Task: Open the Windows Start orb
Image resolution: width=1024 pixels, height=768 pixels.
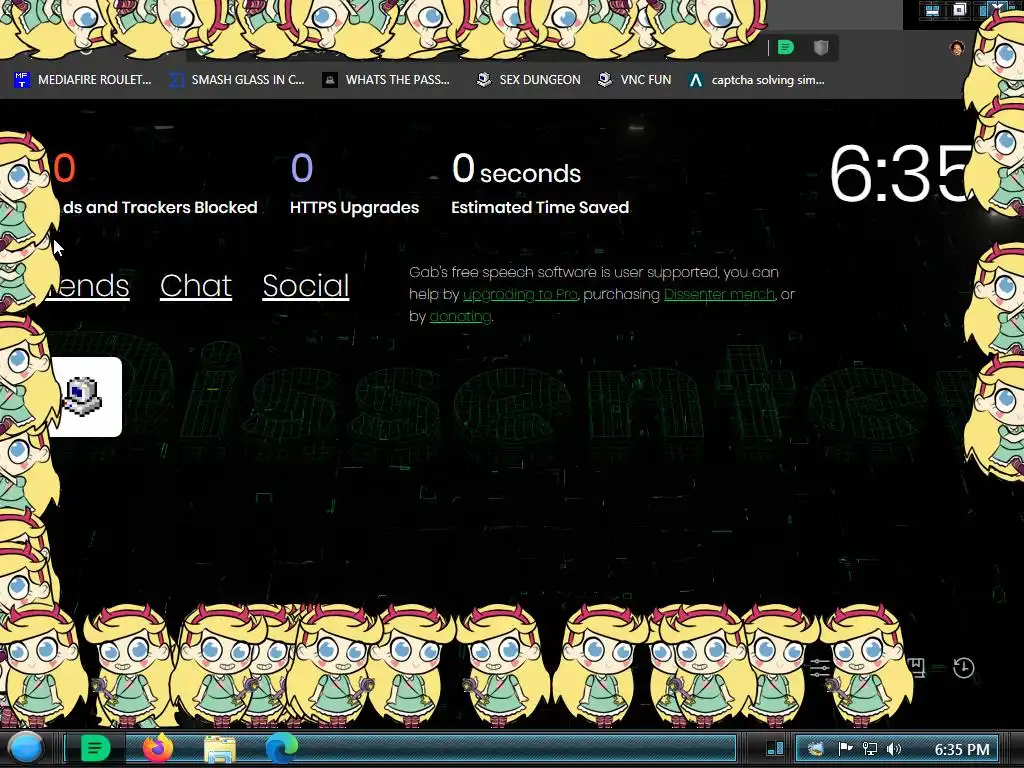Action: coord(26,748)
